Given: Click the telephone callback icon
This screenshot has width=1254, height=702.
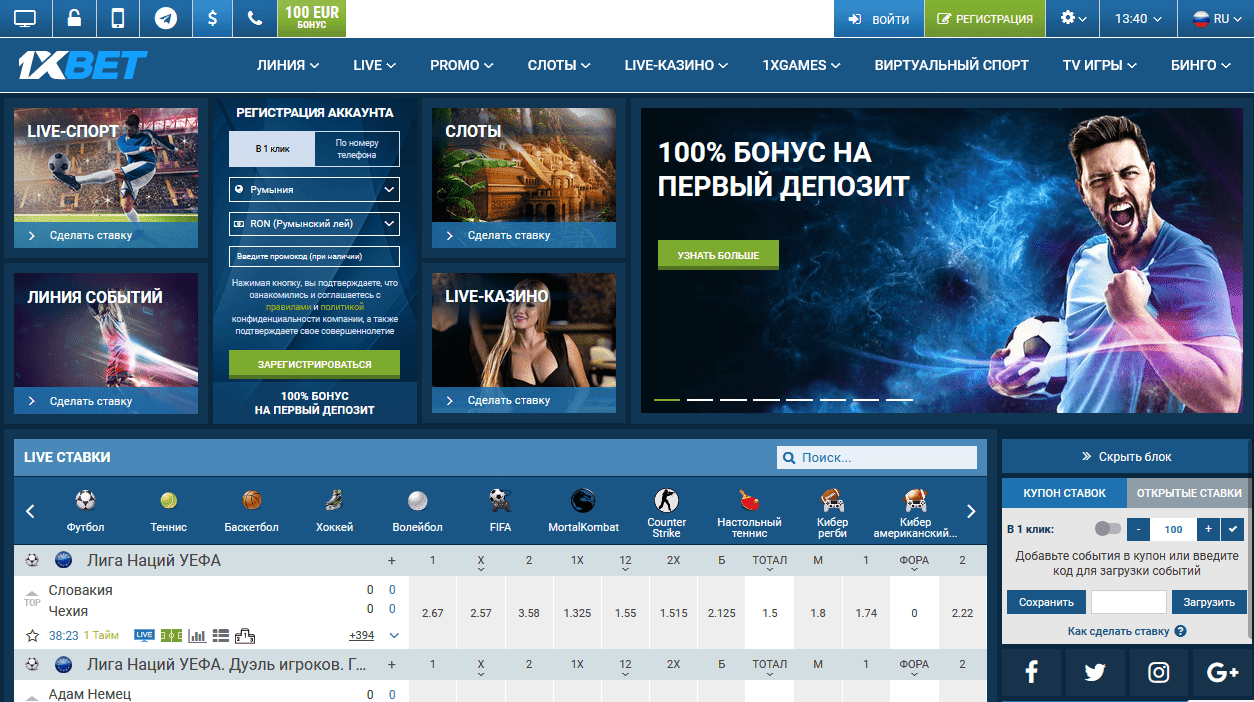Looking at the screenshot, I should (255, 18).
